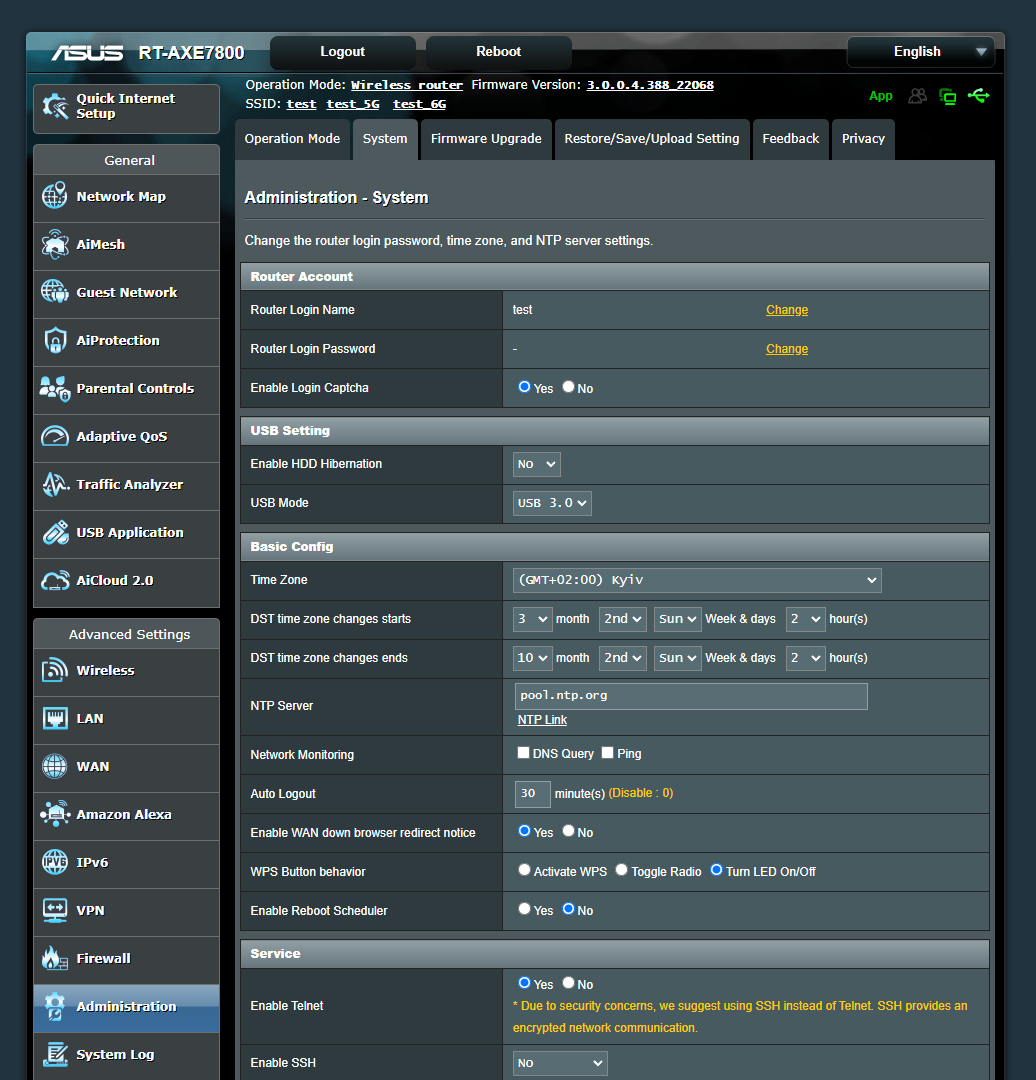Image resolution: width=1036 pixels, height=1080 pixels.
Task: Click Change link for Router Login Name
Action: tap(787, 310)
